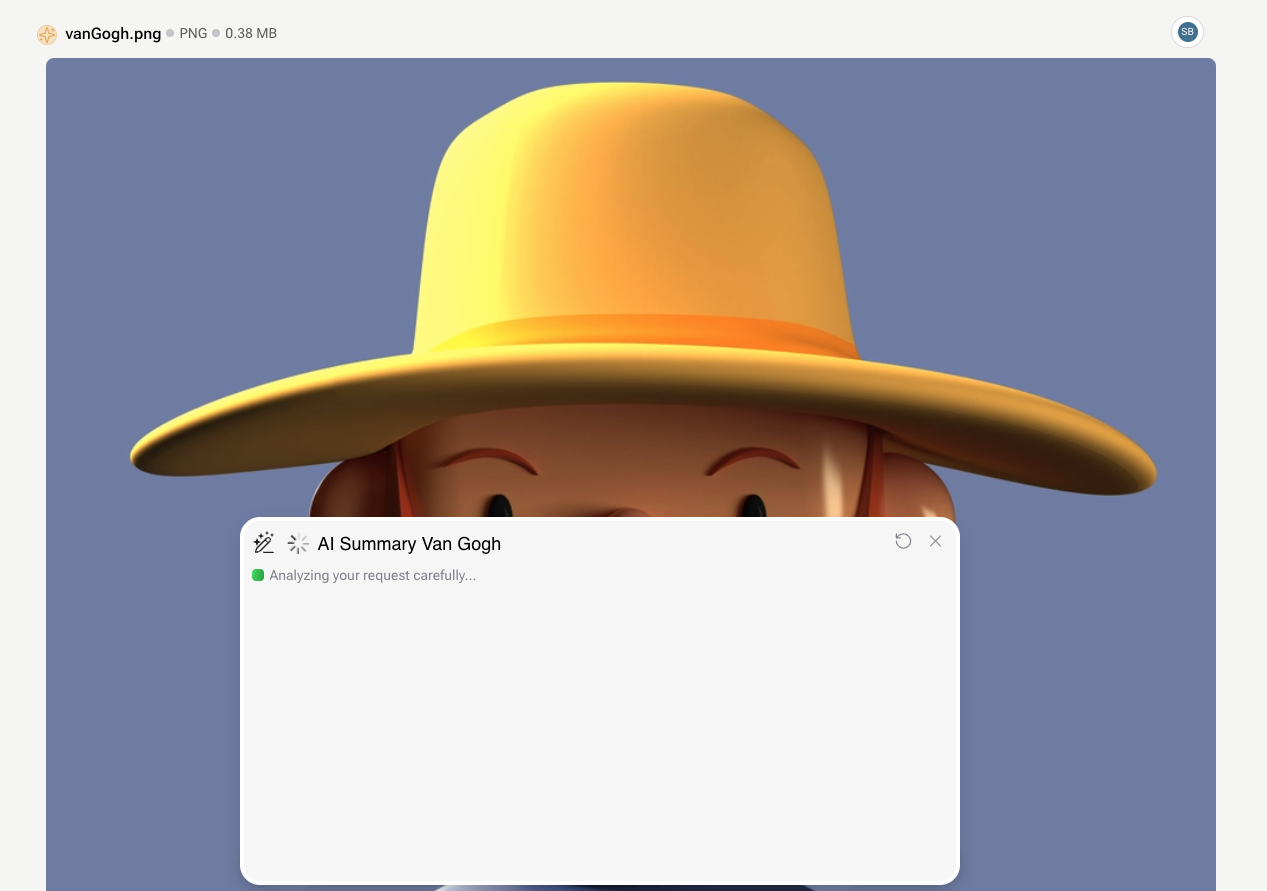
Task: Close the AI Summary panel
Action: 935,541
